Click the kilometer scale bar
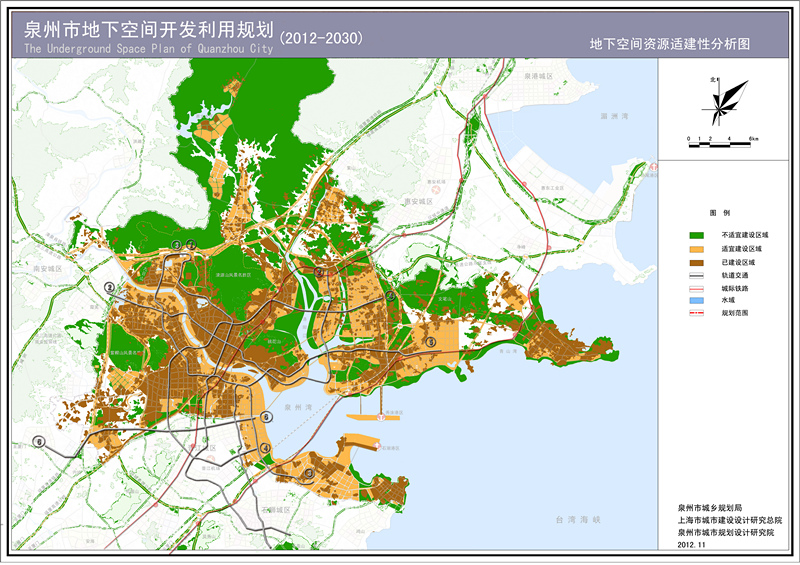 720,145
